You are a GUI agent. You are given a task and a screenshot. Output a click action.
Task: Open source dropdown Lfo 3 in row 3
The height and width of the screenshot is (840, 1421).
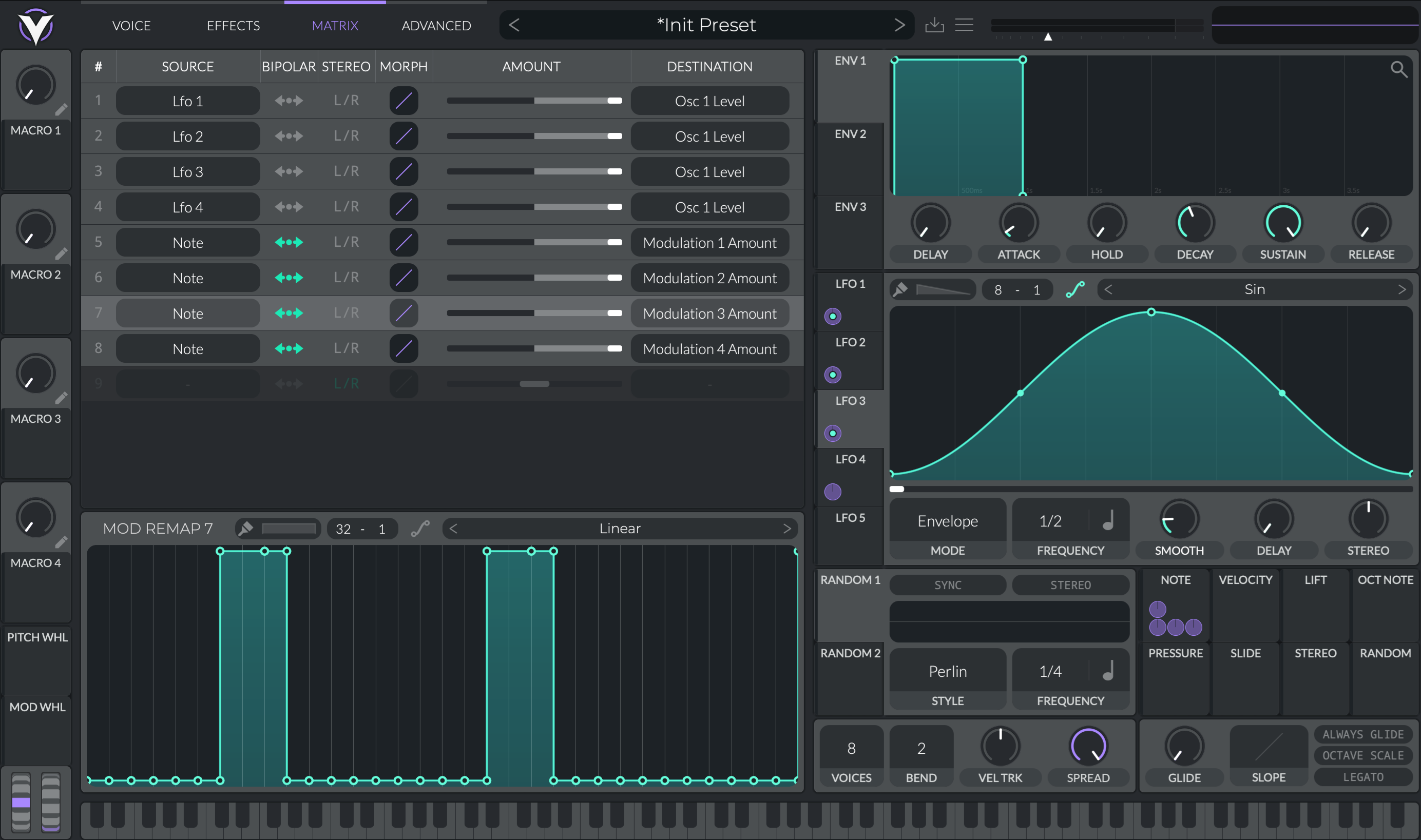click(188, 171)
